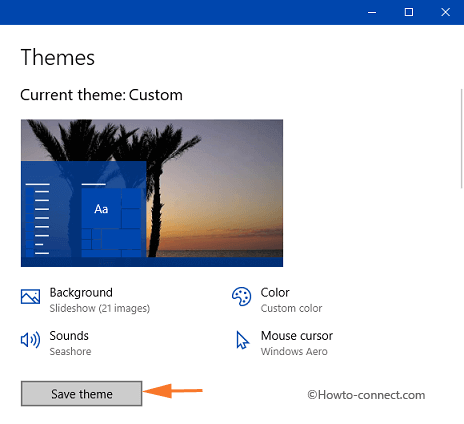Viewport: 464px width, 424px height.
Task: Minimize the Settings window
Action: pyautogui.click(x=372, y=12)
